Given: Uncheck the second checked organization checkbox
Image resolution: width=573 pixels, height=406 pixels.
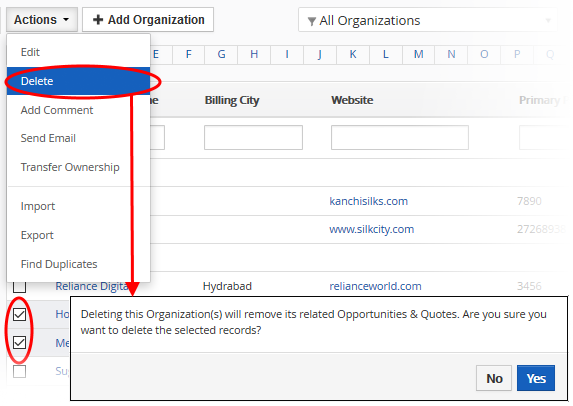Looking at the screenshot, I should click(x=19, y=342).
